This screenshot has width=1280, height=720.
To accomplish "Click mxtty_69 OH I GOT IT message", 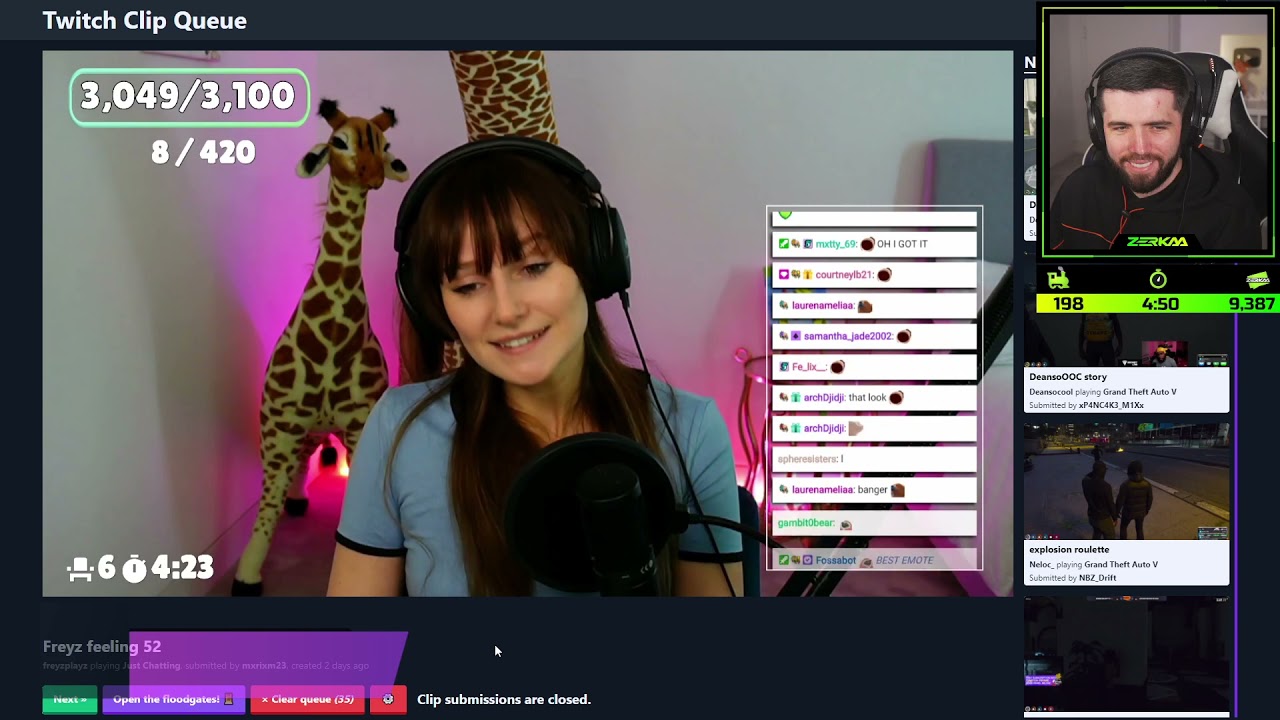I will (x=874, y=244).
